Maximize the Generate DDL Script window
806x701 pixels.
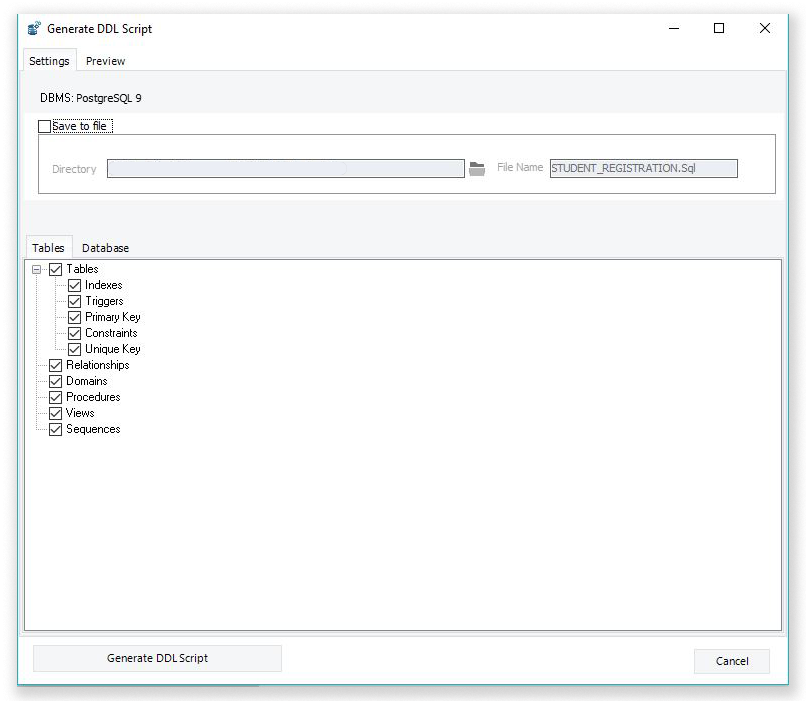[719, 29]
